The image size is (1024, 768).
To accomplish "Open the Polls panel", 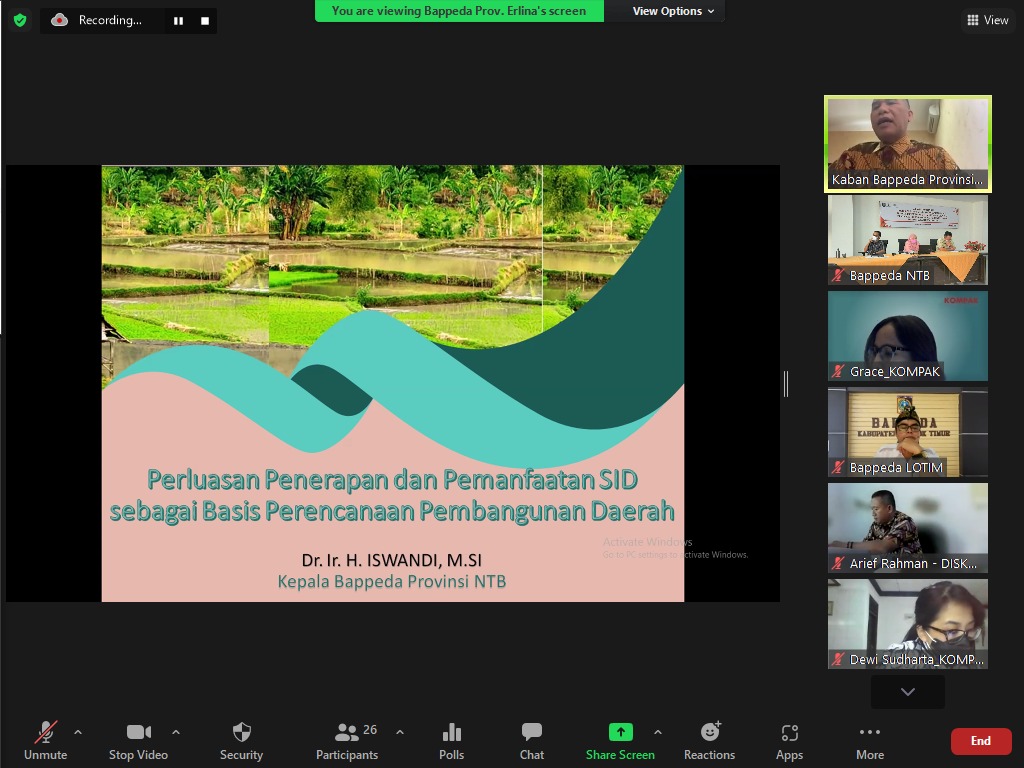I will (451, 741).
